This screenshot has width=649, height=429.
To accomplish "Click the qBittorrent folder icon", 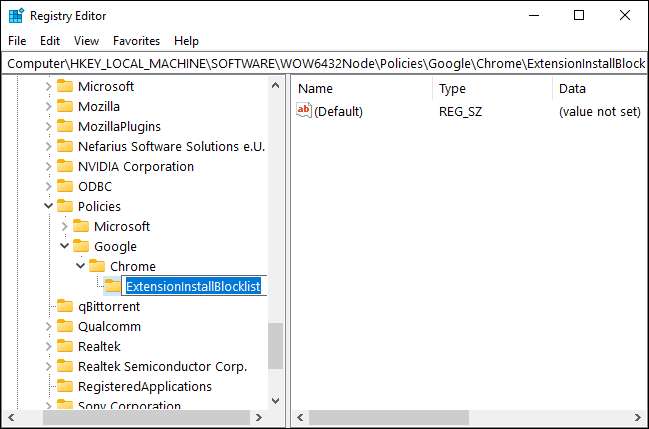I will point(65,306).
